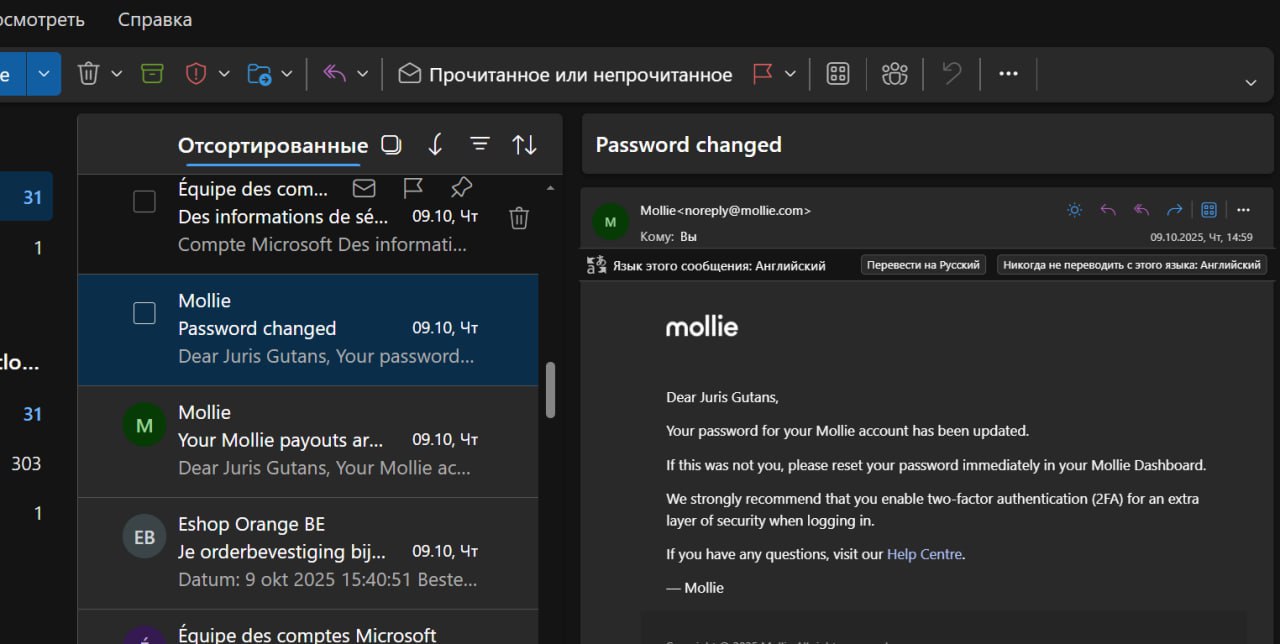Screen dimensions: 1280x644
Task: Click the sort order arrows icon
Action: pyautogui.click(x=524, y=145)
